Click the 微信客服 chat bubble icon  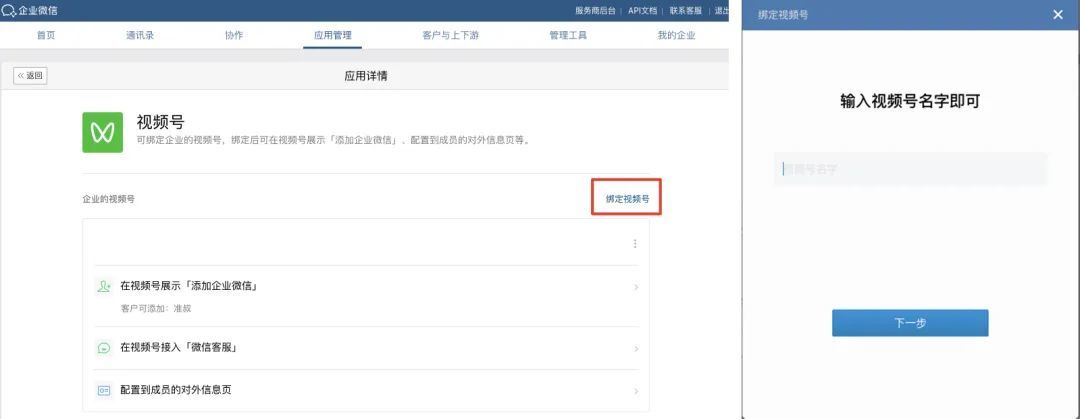(x=104, y=348)
